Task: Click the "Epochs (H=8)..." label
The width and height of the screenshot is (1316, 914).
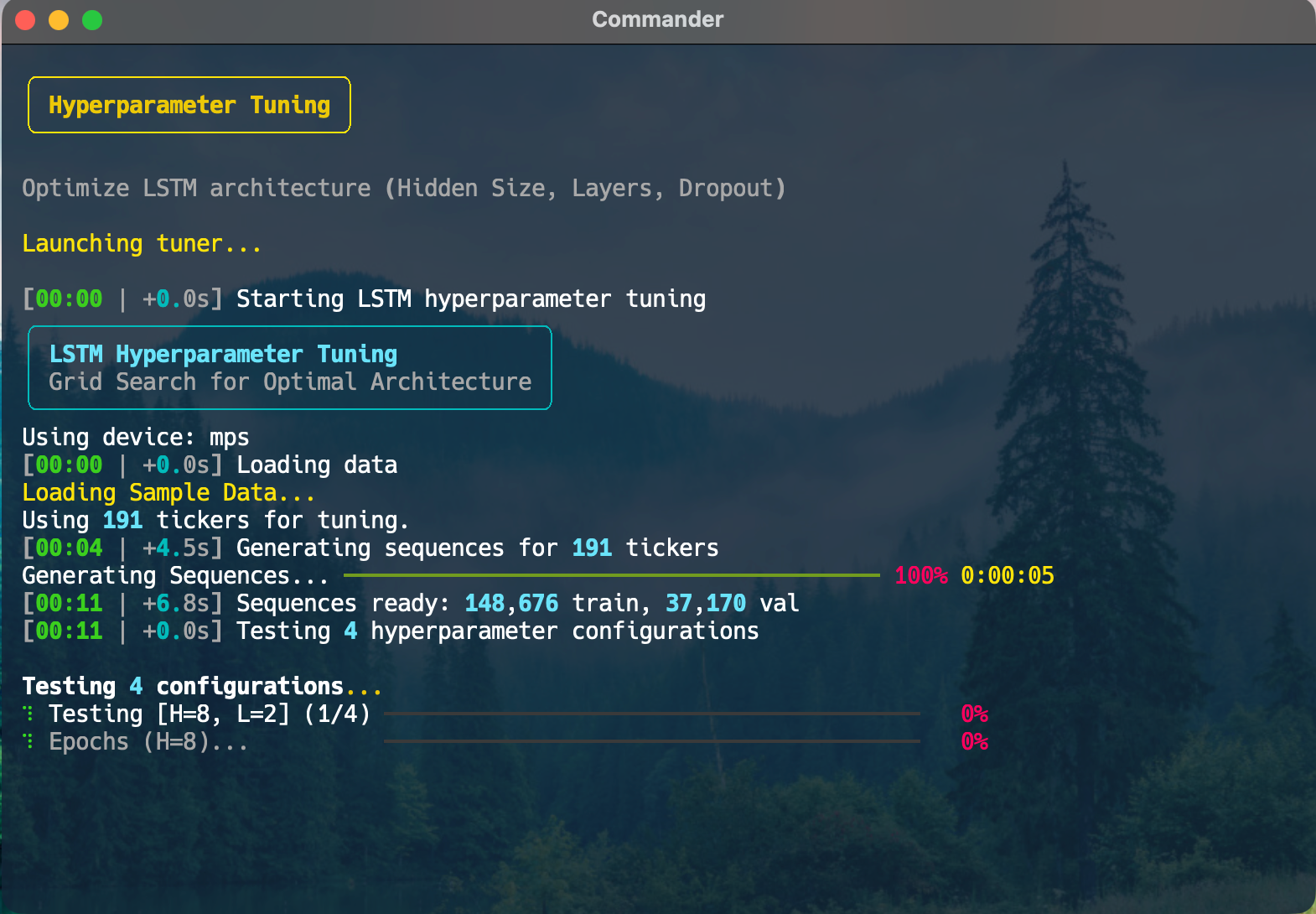Action: click(x=148, y=741)
